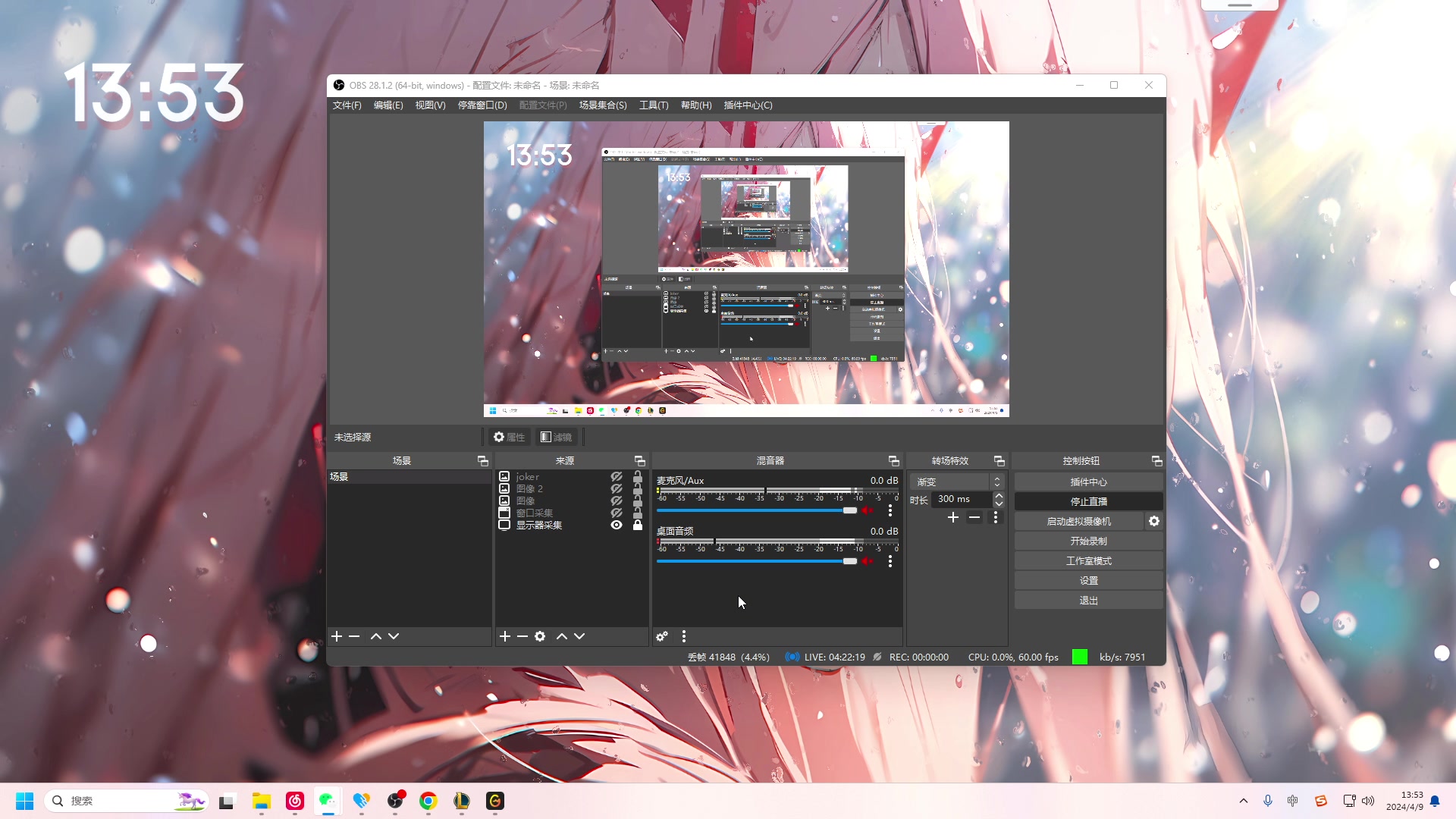Select the 场景 scene list item
The width and height of the screenshot is (1456, 819).
(409, 477)
